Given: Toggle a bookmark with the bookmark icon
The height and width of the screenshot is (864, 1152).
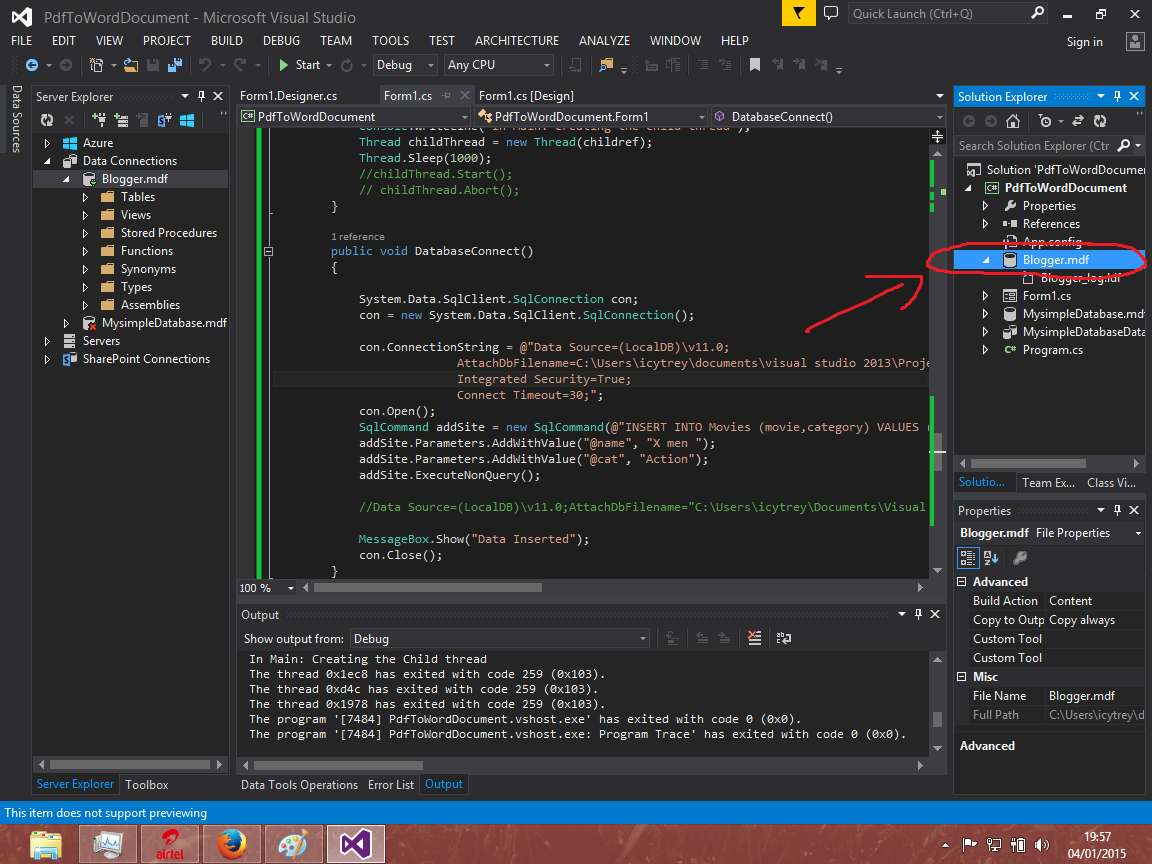Looking at the screenshot, I should click(x=755, y=65).
